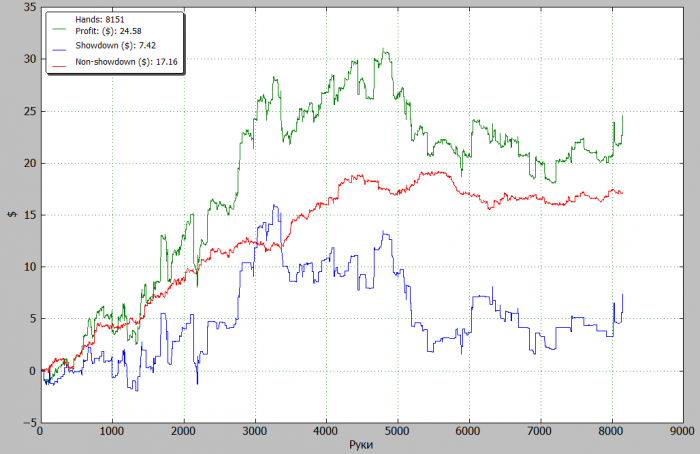
Task: Click the x-axis tick value 3000
Action: (x=255, y=431)
